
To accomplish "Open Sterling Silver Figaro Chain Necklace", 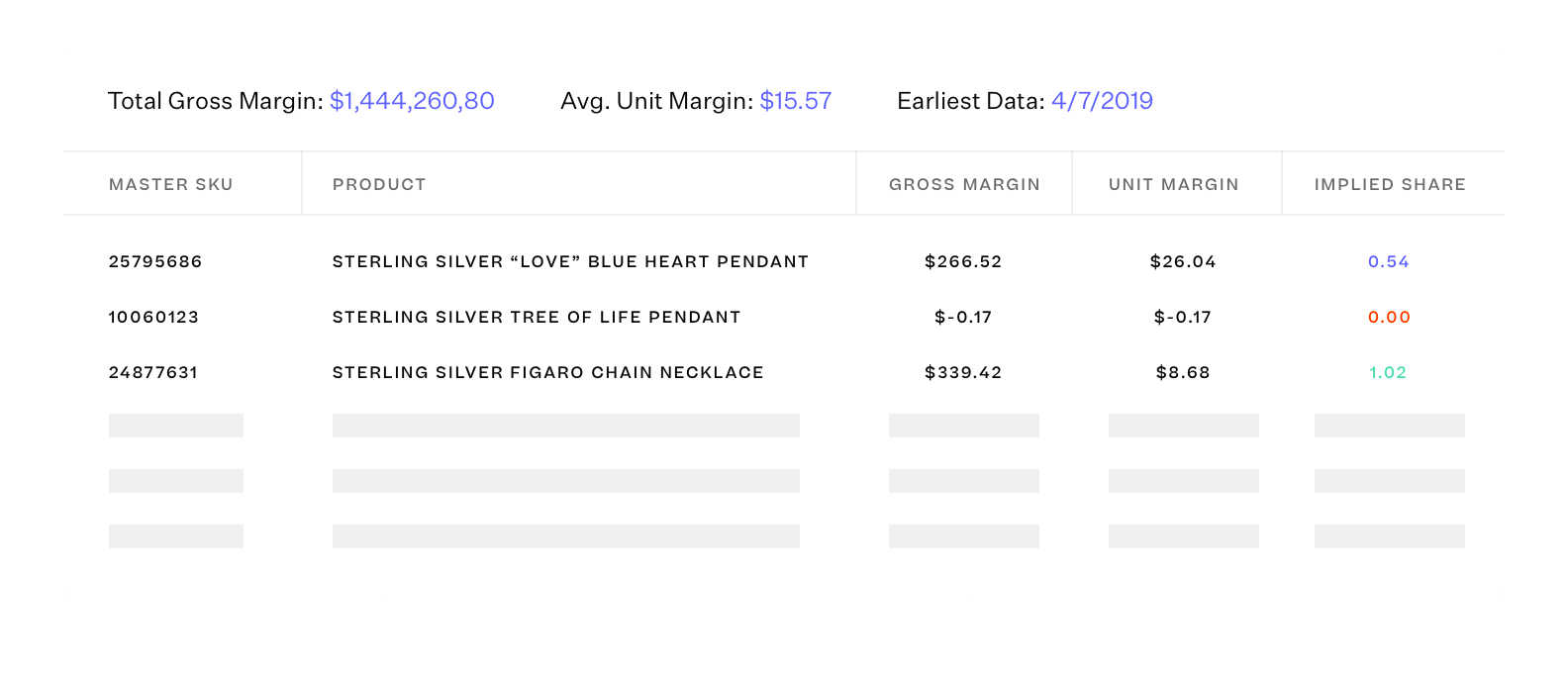I will click(548, 372).
